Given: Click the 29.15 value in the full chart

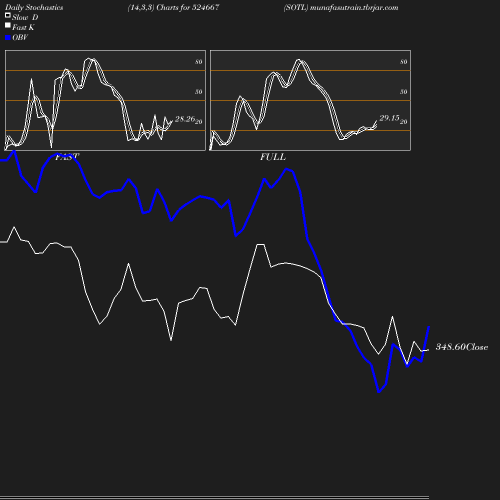Looking at the screenshot, I should coord(389,118).
